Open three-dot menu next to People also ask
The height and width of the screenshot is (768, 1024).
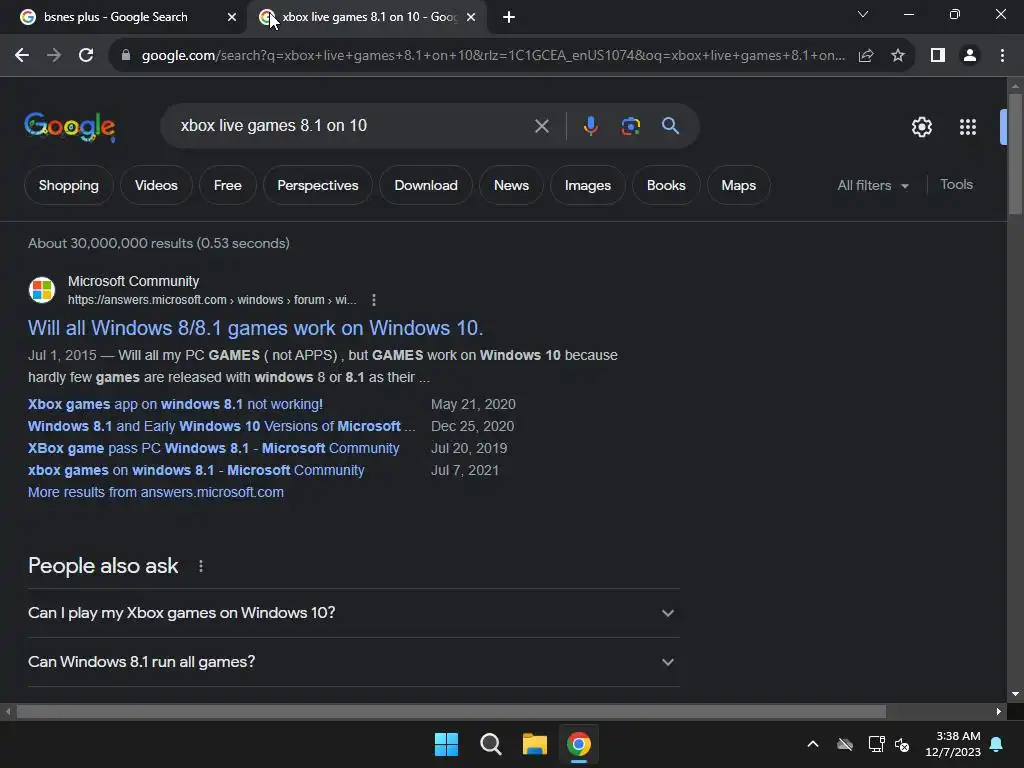(200, 566)
